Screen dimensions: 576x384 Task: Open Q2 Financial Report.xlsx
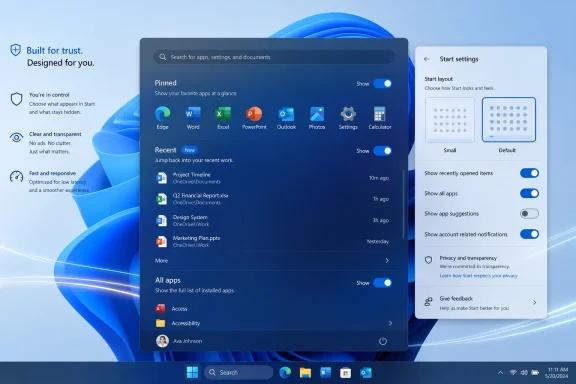pos(272,199)
